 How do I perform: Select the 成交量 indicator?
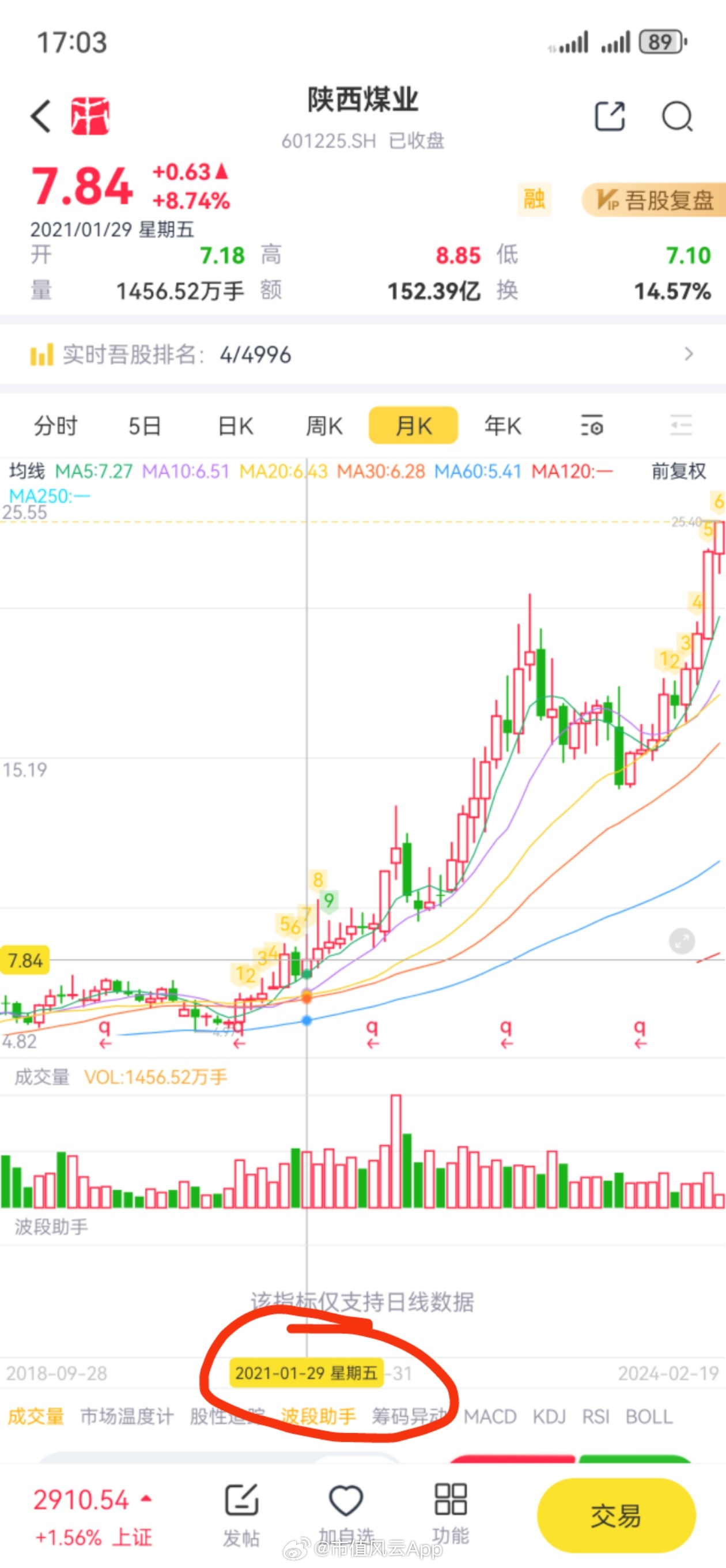point(36,1417)
